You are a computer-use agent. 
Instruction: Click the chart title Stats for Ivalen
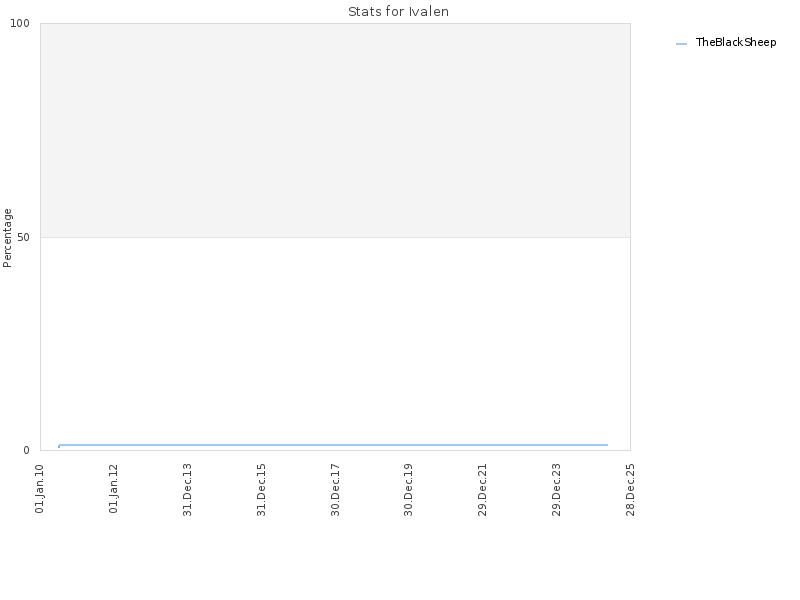398,12
